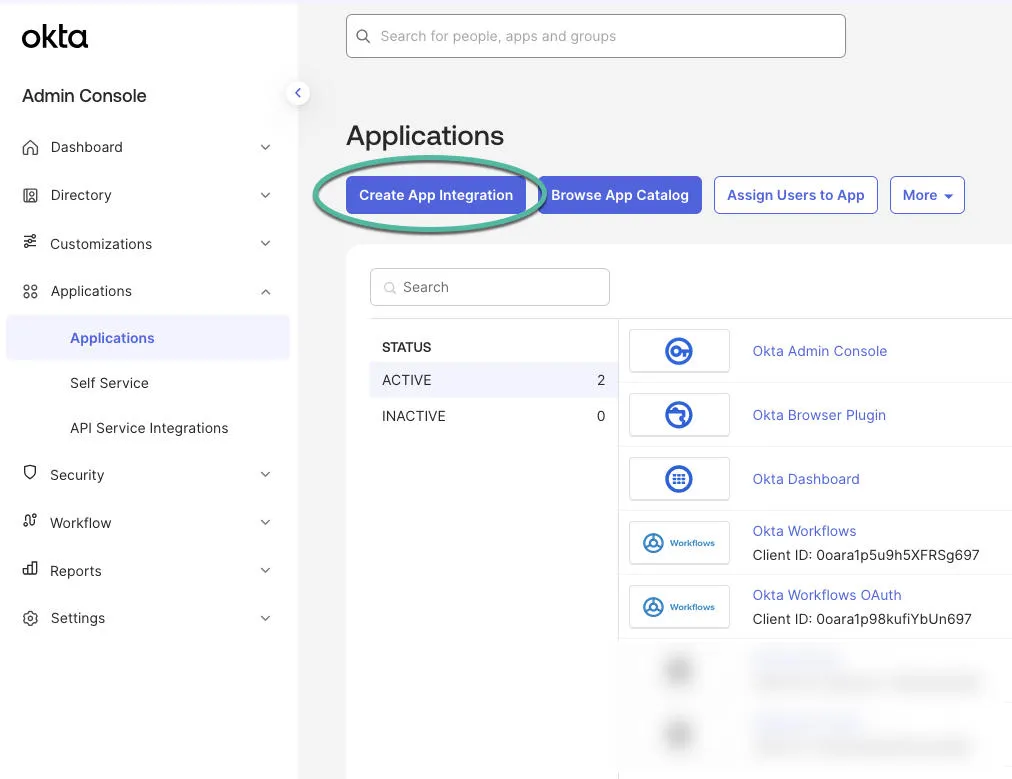Click the Okta Admin Console app logo
Image resolution: width=1012 pixels, height=779 pixels.
(679, 351)
